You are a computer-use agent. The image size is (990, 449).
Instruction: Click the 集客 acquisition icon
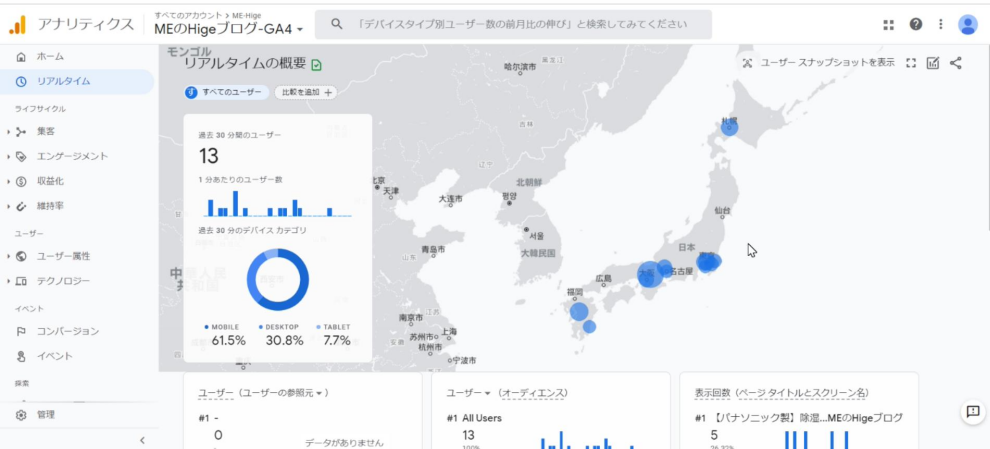pos(21,131)
